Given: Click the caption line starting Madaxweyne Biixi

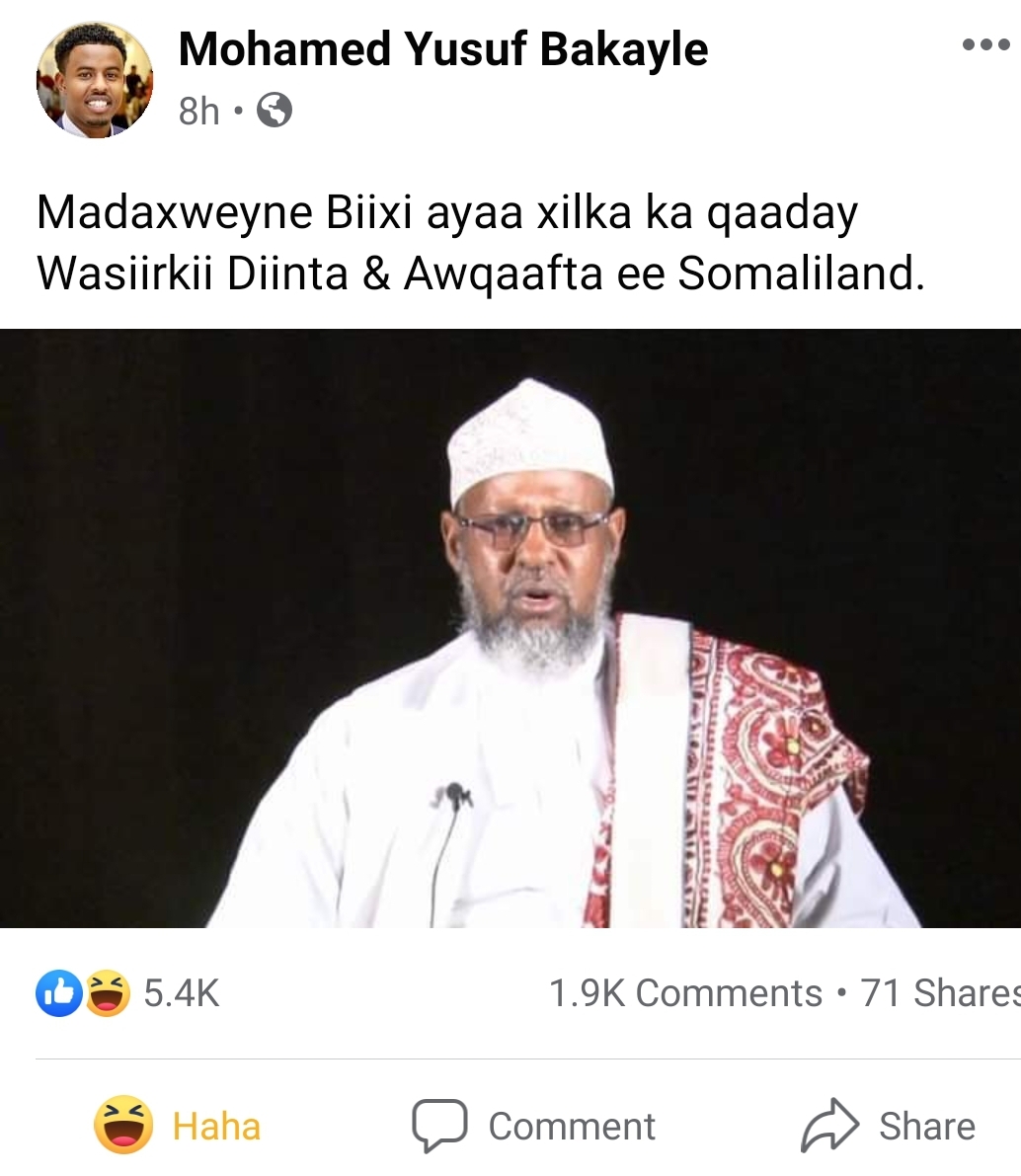Looking at the screenshot, I should [447, 213].
